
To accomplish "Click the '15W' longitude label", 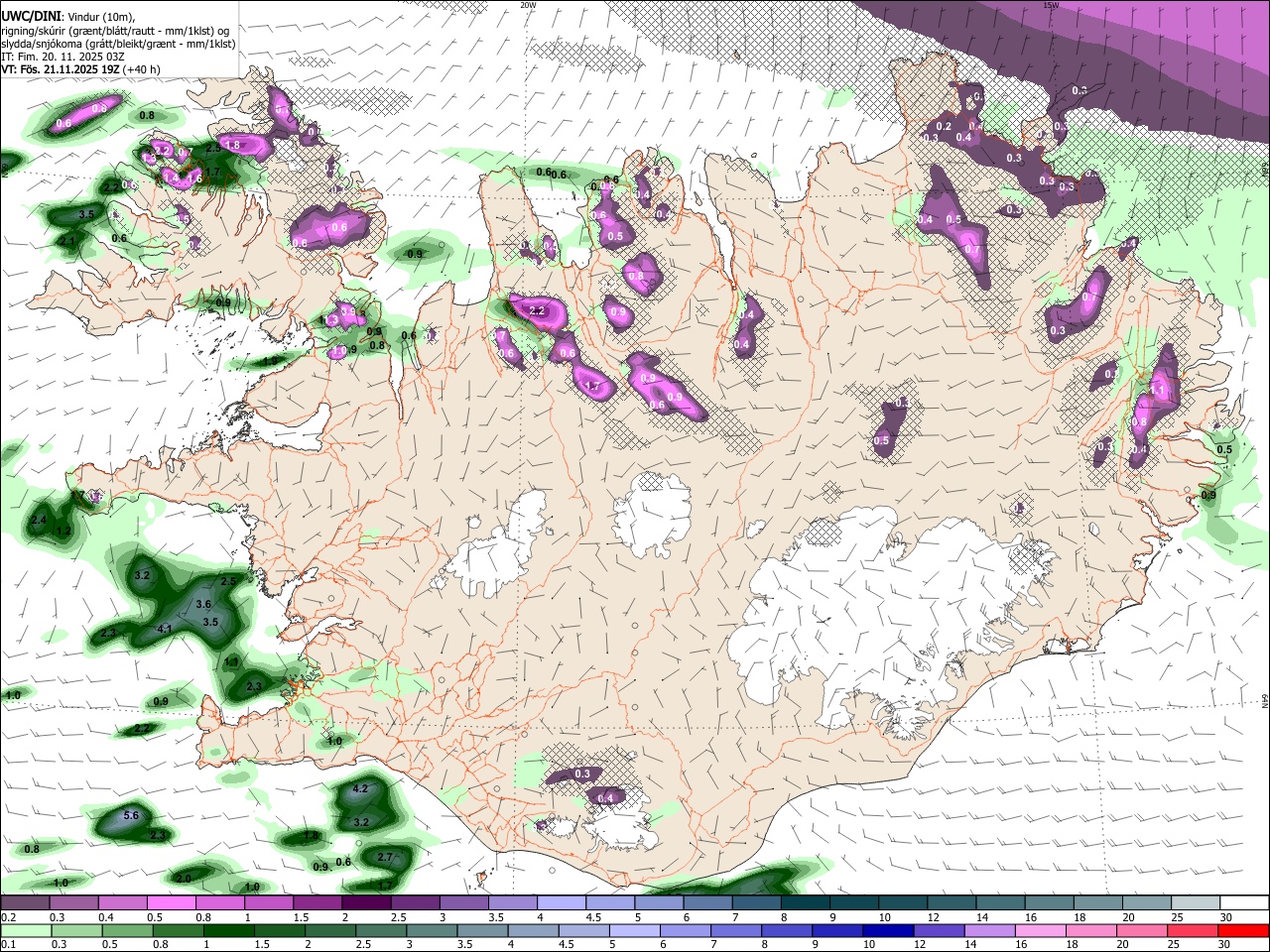I will coord(1051,5).
